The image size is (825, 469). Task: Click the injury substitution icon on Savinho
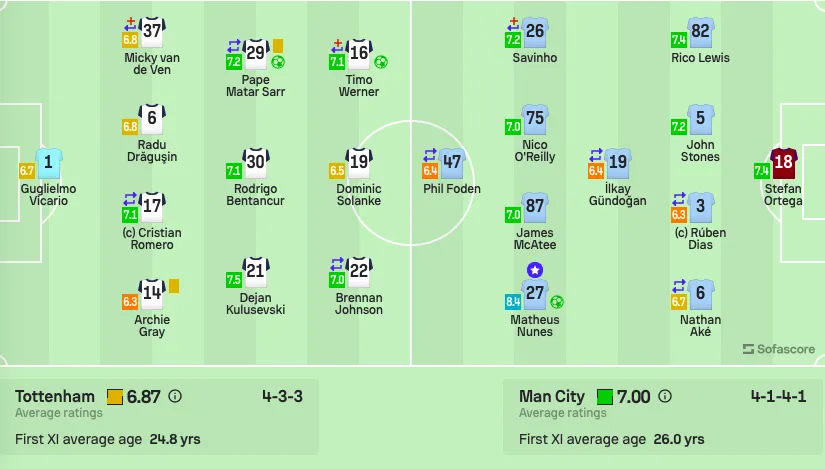pyautogui.click(x=512, y=24)
